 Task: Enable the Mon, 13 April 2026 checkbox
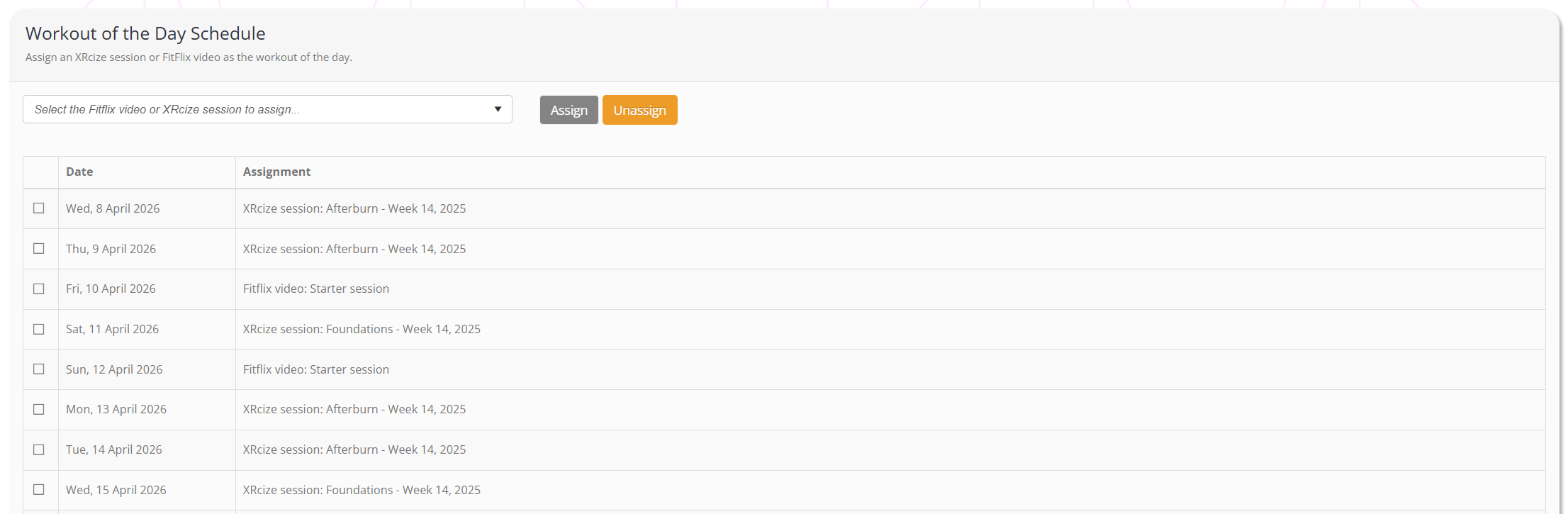tap(39, 410)
